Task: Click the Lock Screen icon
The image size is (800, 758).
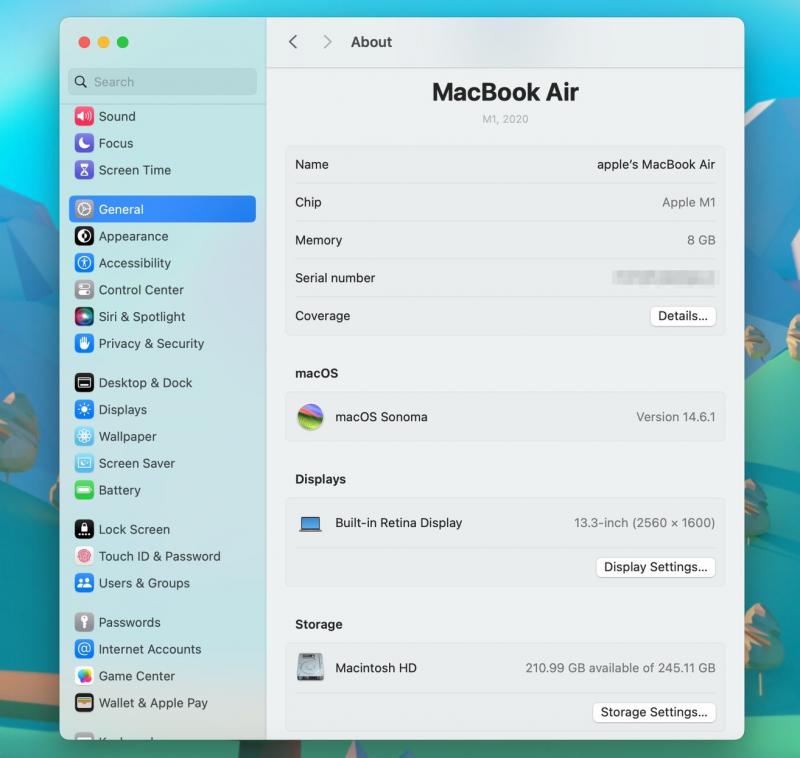Action: [x=84, y=529]
